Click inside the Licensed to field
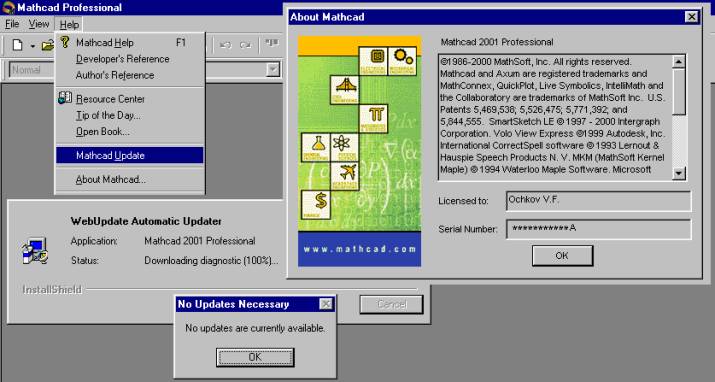 (599, 201)
